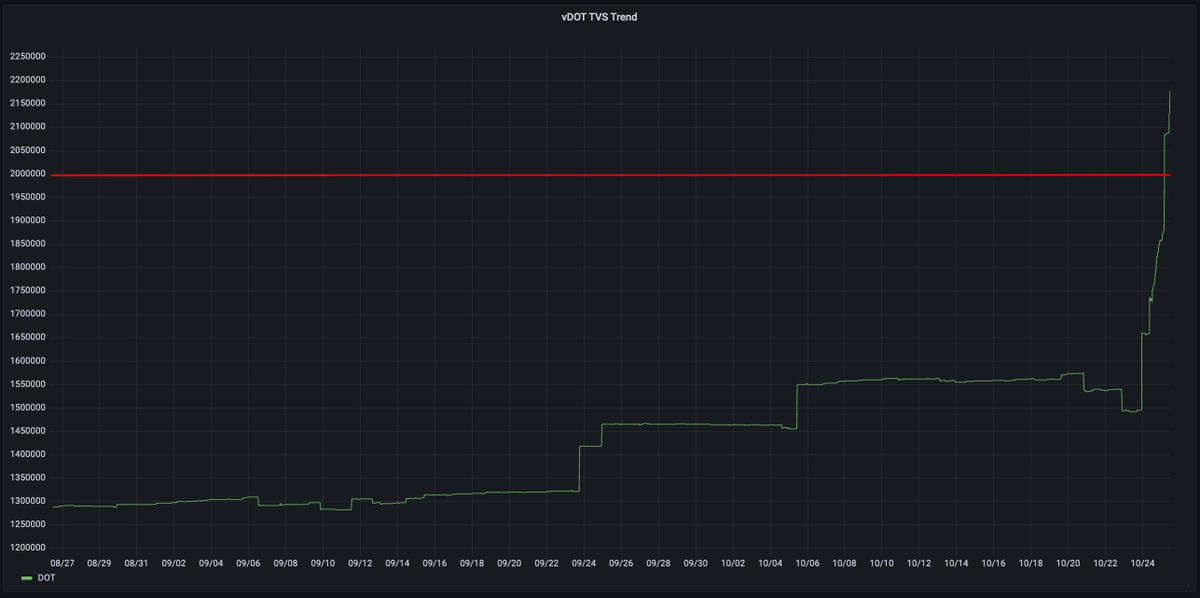
Task: Click the green DOT legend color swatch
Action: (x=26, y=579)
